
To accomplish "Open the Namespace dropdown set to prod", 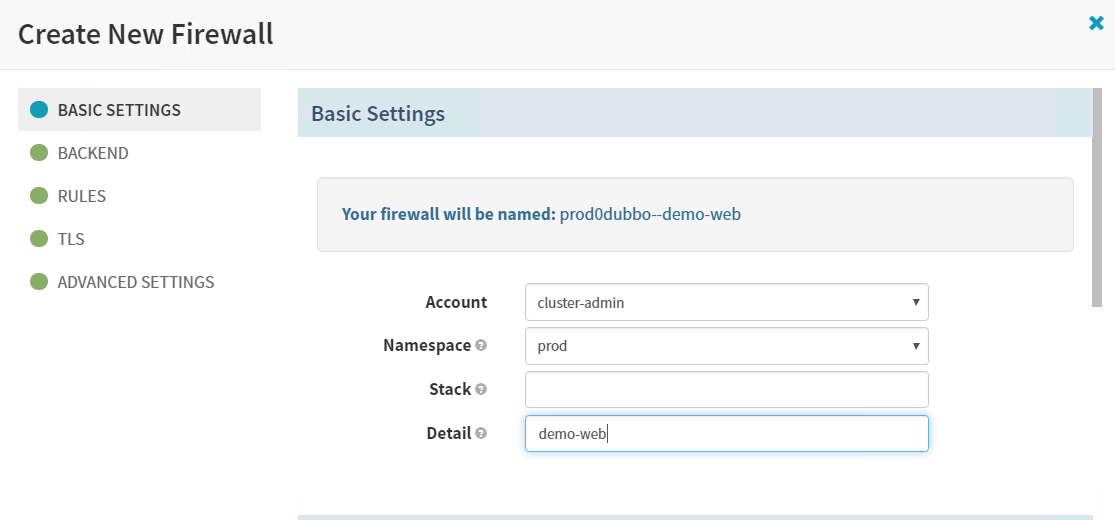I will (726, 346).
